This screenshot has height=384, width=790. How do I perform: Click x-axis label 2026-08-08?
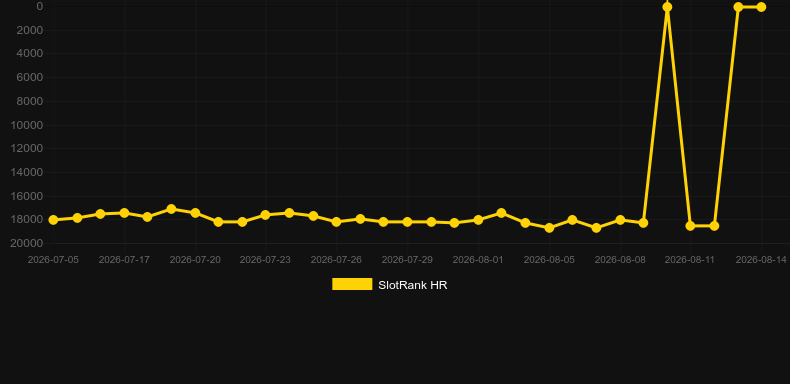point(620,260)
